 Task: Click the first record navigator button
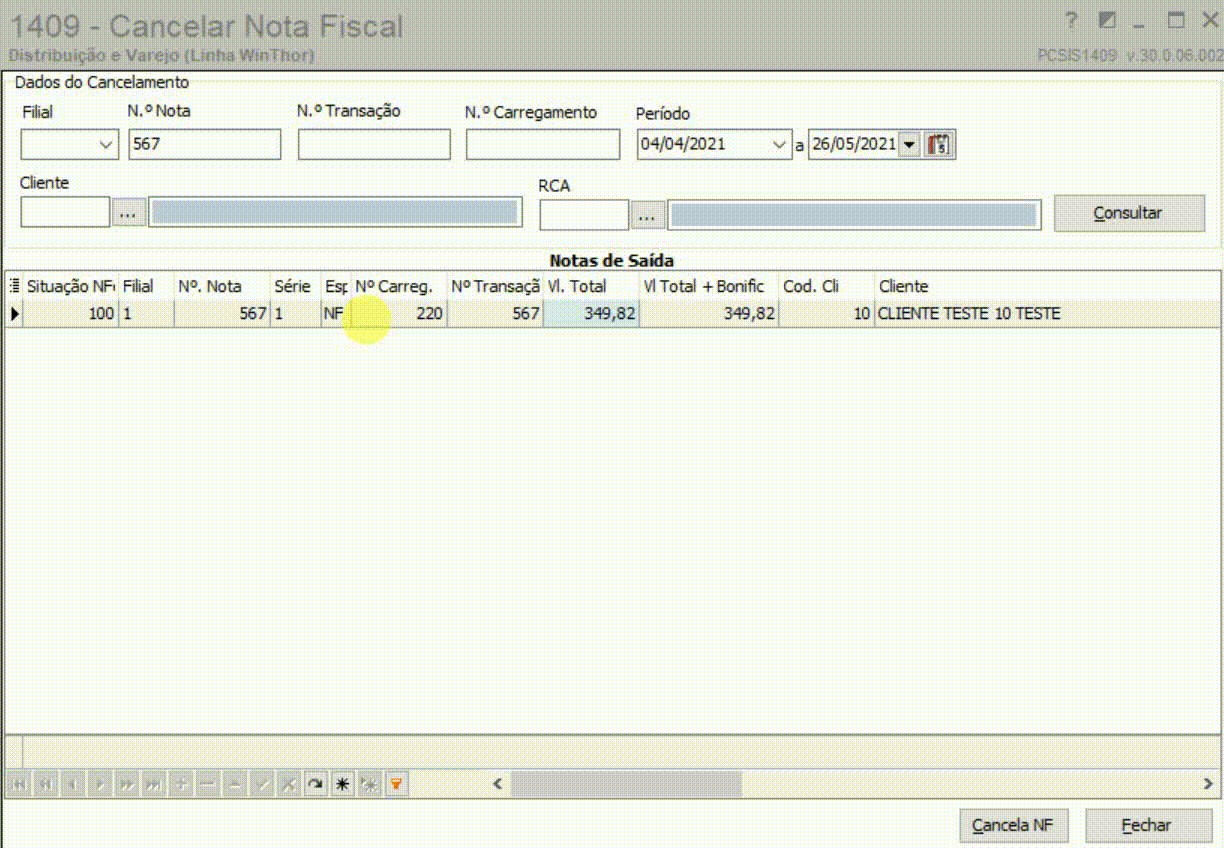coord(18,784)
